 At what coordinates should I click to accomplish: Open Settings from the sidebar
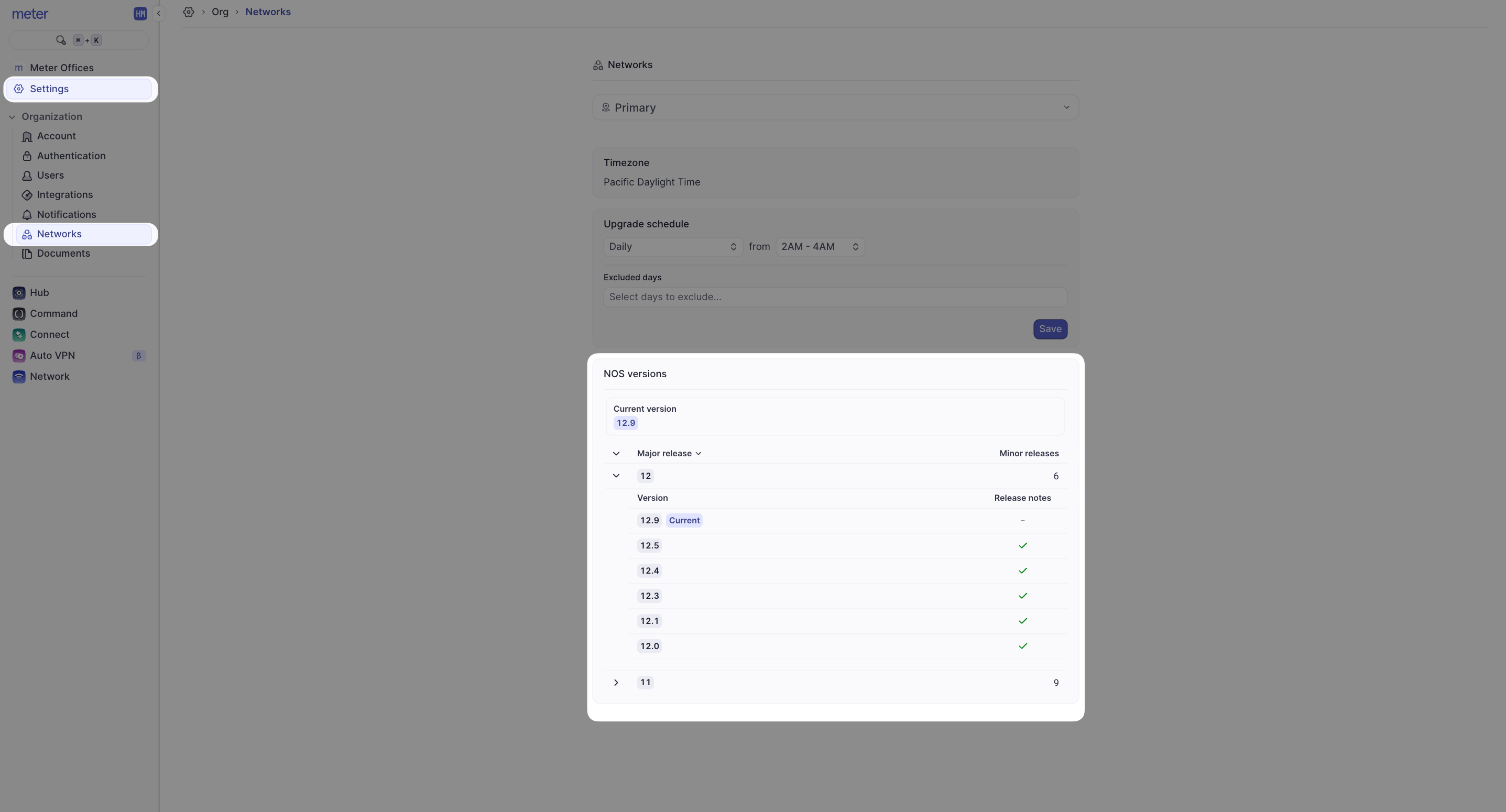click(x=49, y=89)
